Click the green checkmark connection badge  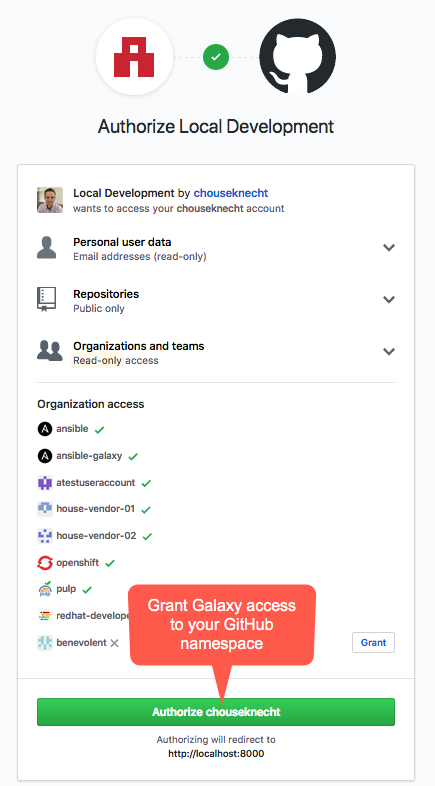tap(216, 57)
